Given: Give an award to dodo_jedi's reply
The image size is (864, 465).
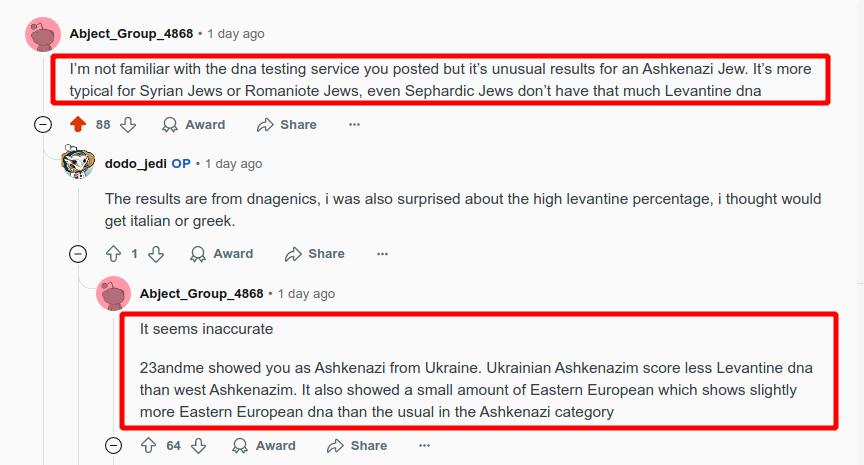Looking at the screenshot, I should (222, 254).
